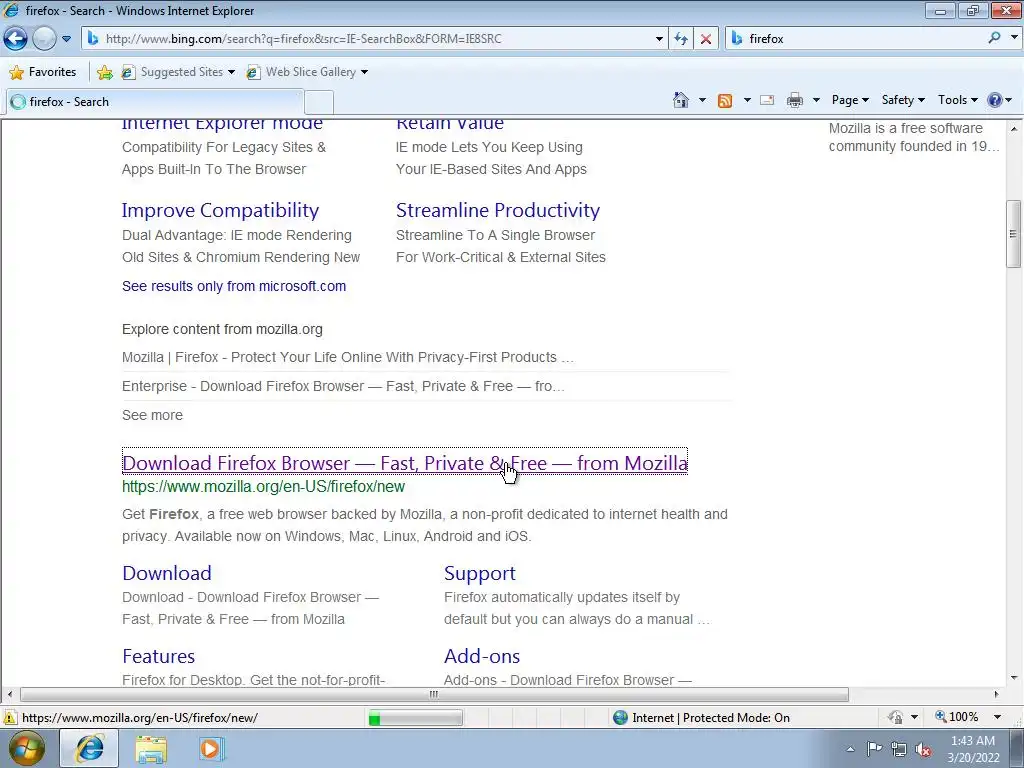Show hidden tray icons arrow
Viewport: 1024px width, 768px height.
click(850, 749)
